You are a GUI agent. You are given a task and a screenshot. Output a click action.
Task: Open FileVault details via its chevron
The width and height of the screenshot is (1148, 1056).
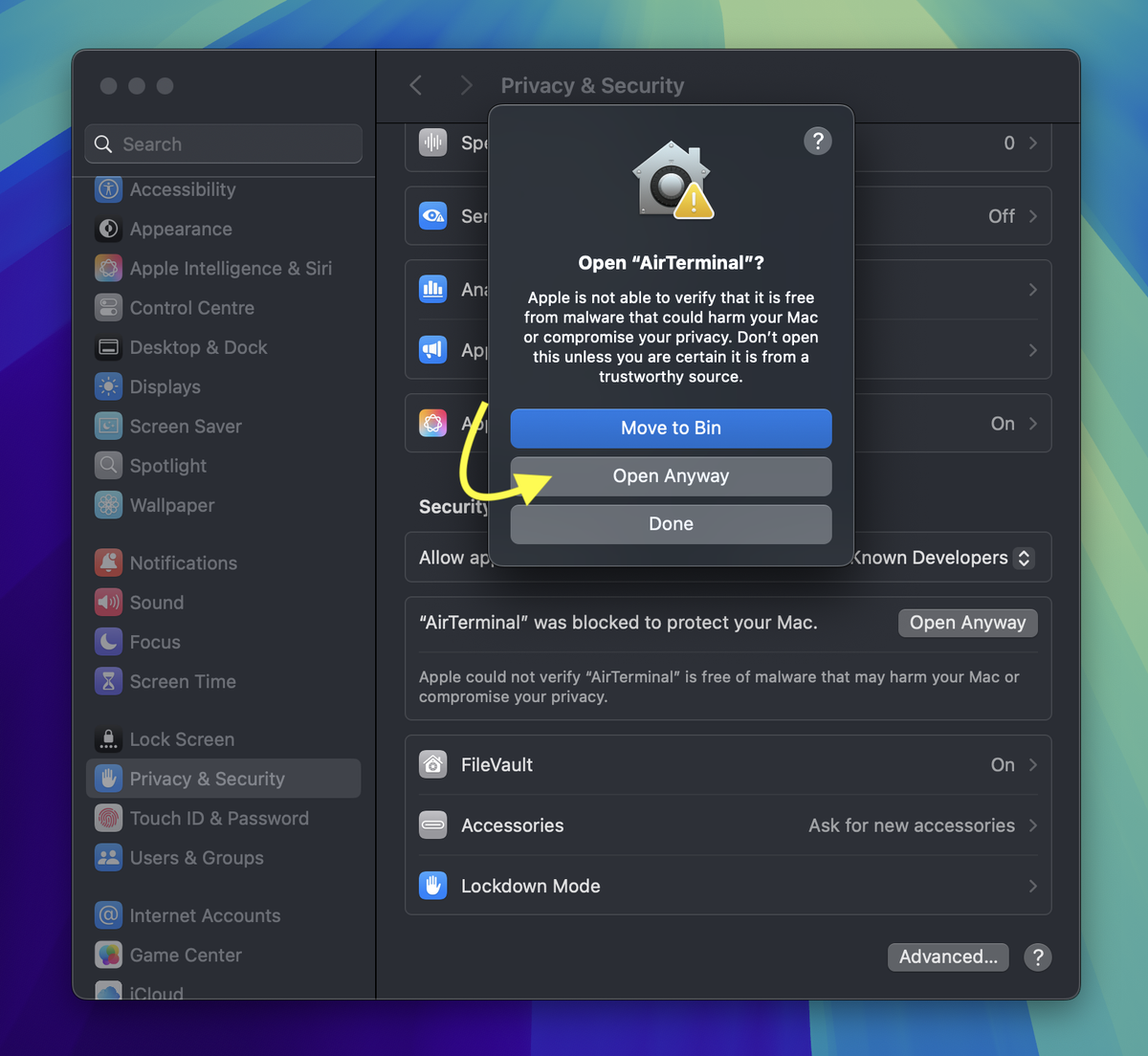(1032, 764)
